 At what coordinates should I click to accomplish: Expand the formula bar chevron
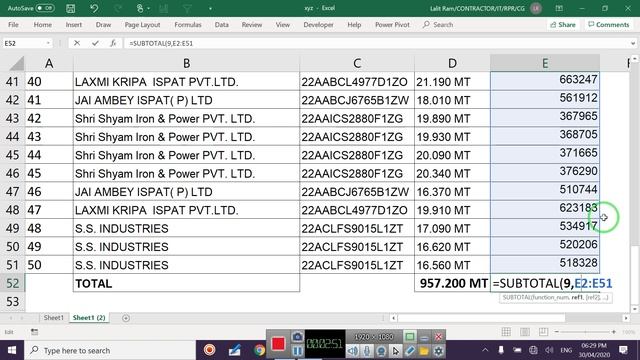tap(633, 43)
